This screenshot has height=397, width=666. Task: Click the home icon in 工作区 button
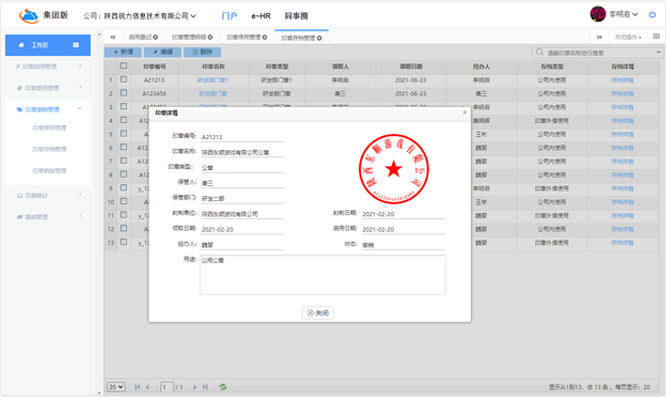[21, 45]
